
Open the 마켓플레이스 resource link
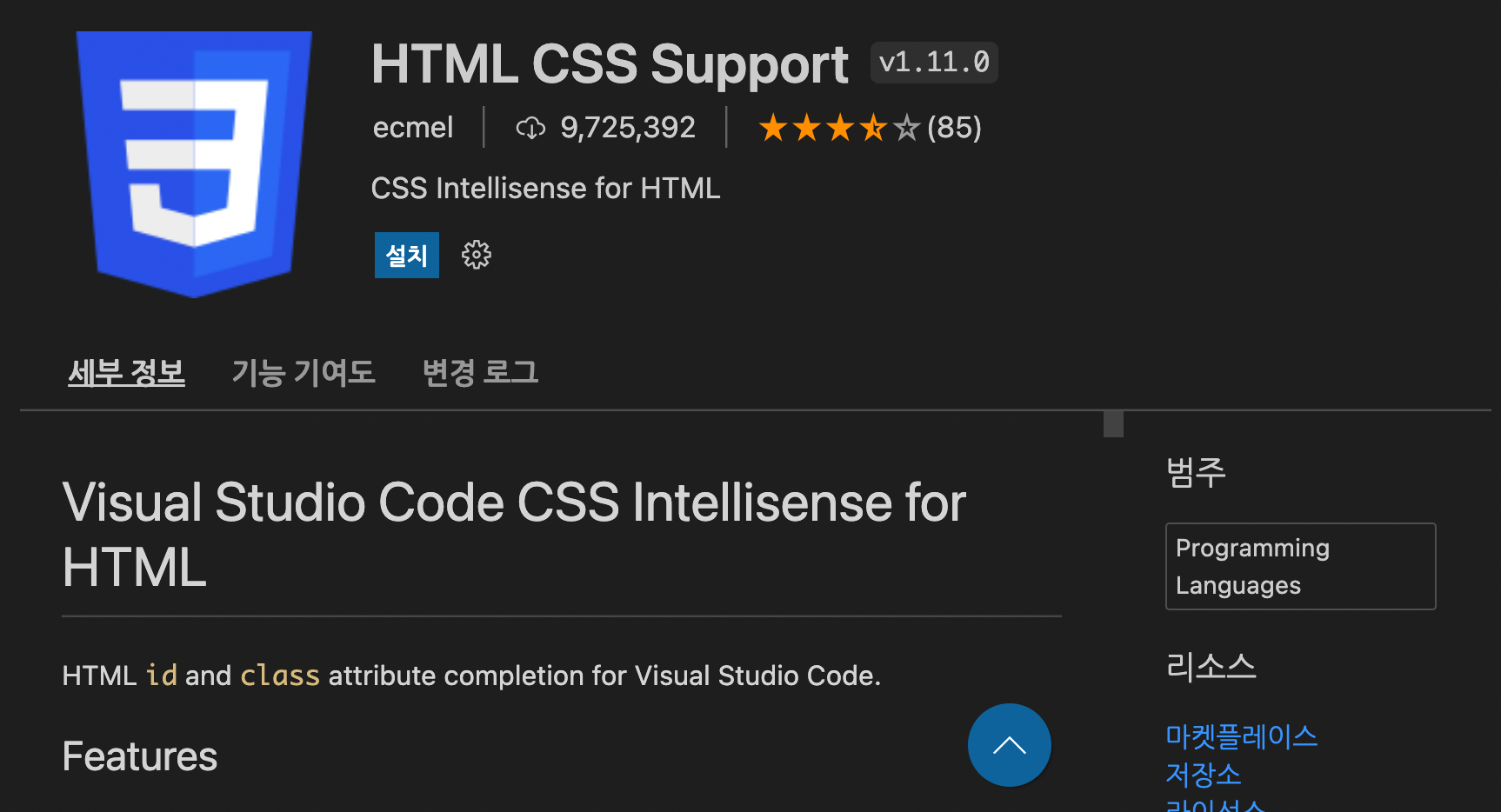point(1241,736)
